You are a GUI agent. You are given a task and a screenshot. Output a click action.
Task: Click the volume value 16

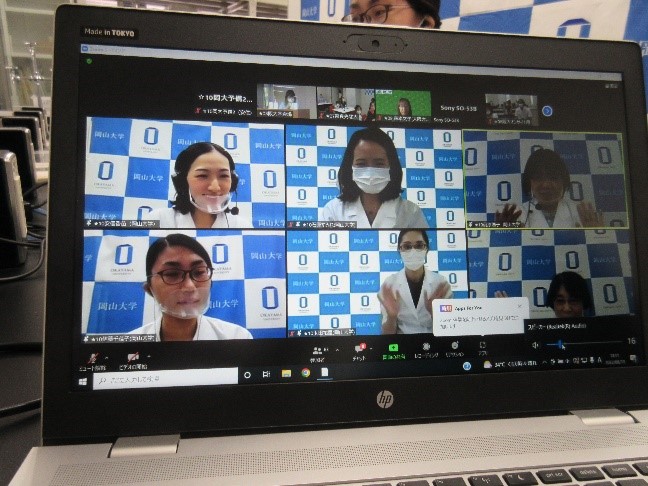(x=631, y=341)
